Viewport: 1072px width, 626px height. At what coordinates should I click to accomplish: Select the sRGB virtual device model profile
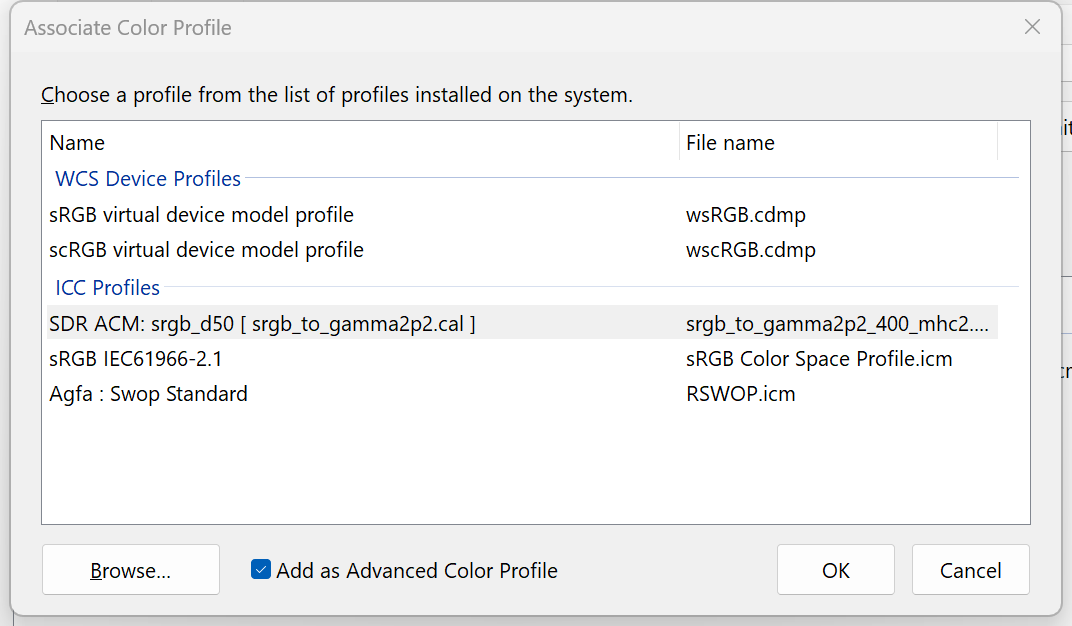click(x=201, y=214)
